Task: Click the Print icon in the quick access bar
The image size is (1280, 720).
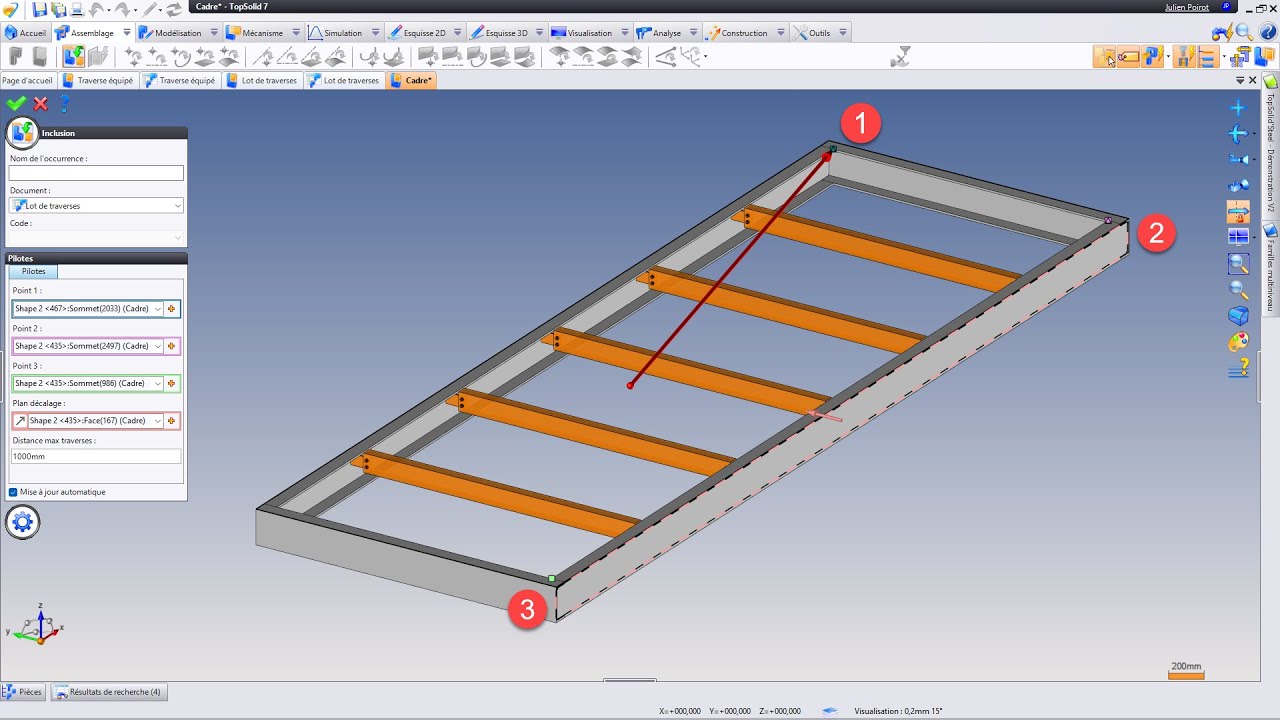Action: pyautogui.click(x=77, y=9)
